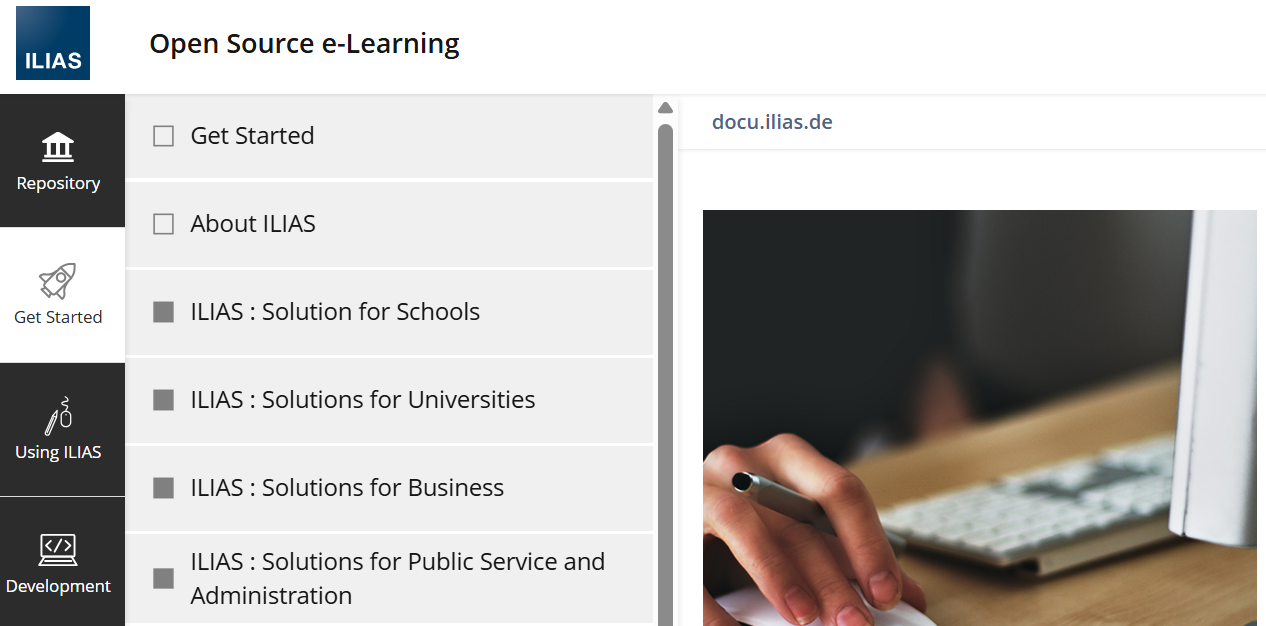Expand the Get Started submenu entry
This screenshot has width=1266, height=626.
click(252, 136)
